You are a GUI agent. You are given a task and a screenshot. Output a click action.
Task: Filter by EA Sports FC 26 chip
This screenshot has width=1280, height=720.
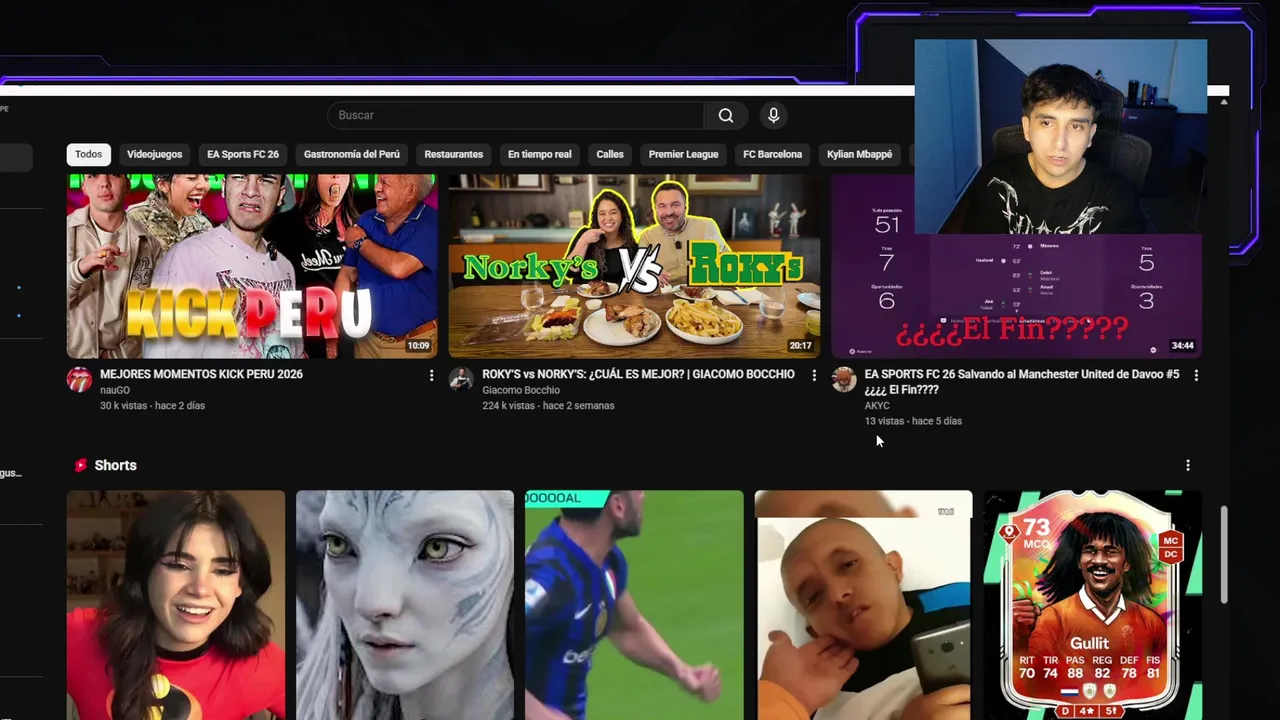point(243,154)
